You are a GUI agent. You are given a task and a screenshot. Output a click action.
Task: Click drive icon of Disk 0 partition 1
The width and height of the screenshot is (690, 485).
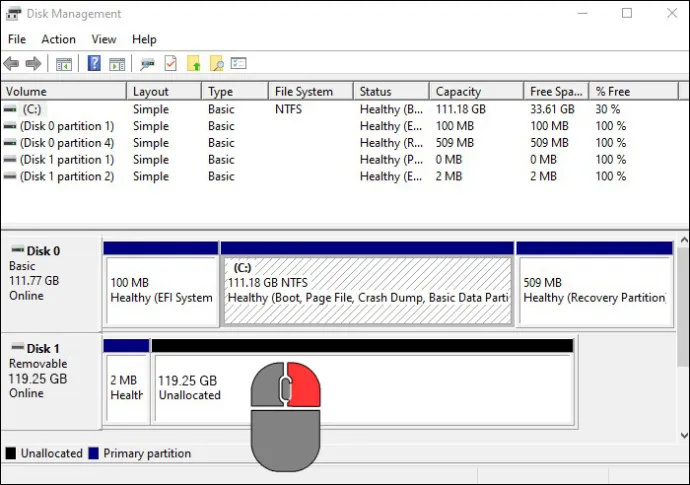(10, 126)
